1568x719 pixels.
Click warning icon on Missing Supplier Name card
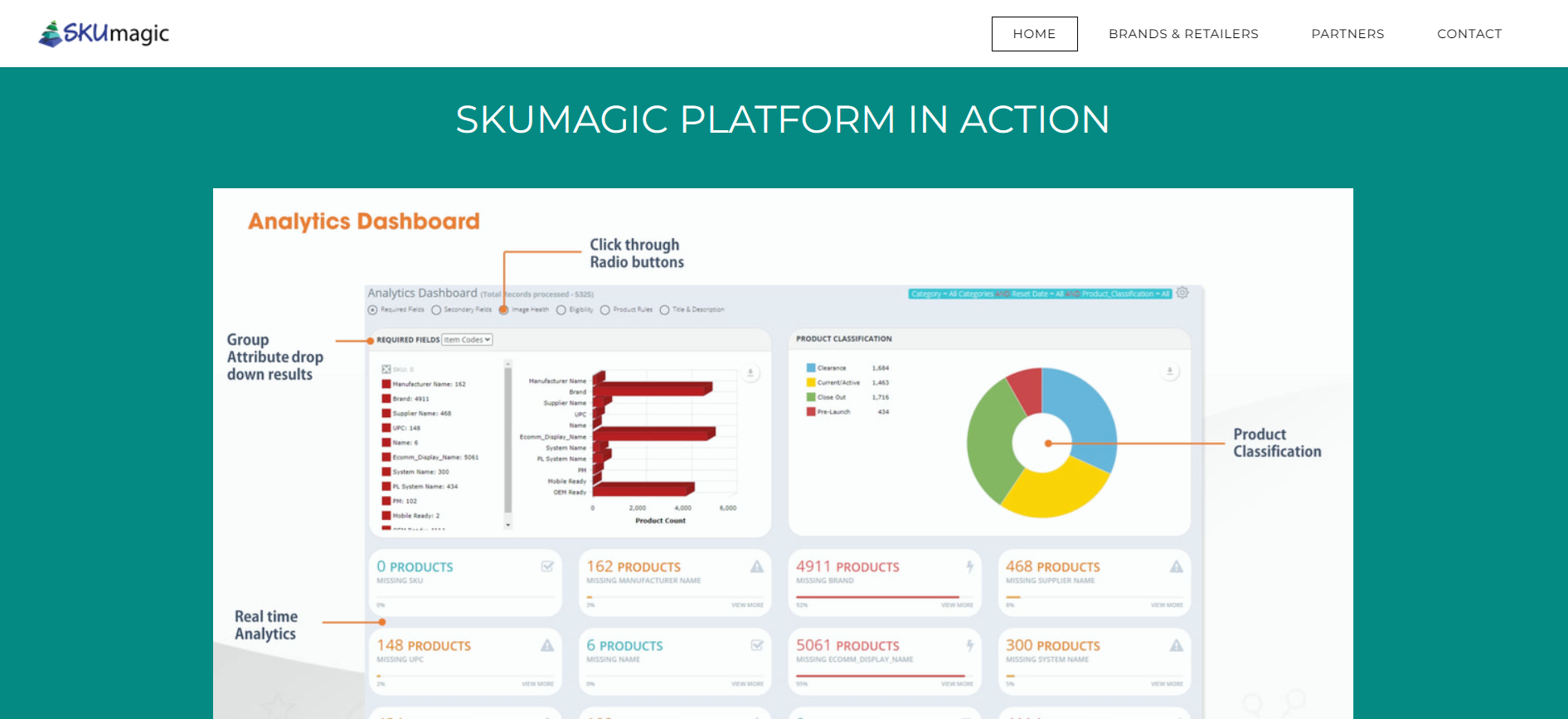(x=1177, y=566)
